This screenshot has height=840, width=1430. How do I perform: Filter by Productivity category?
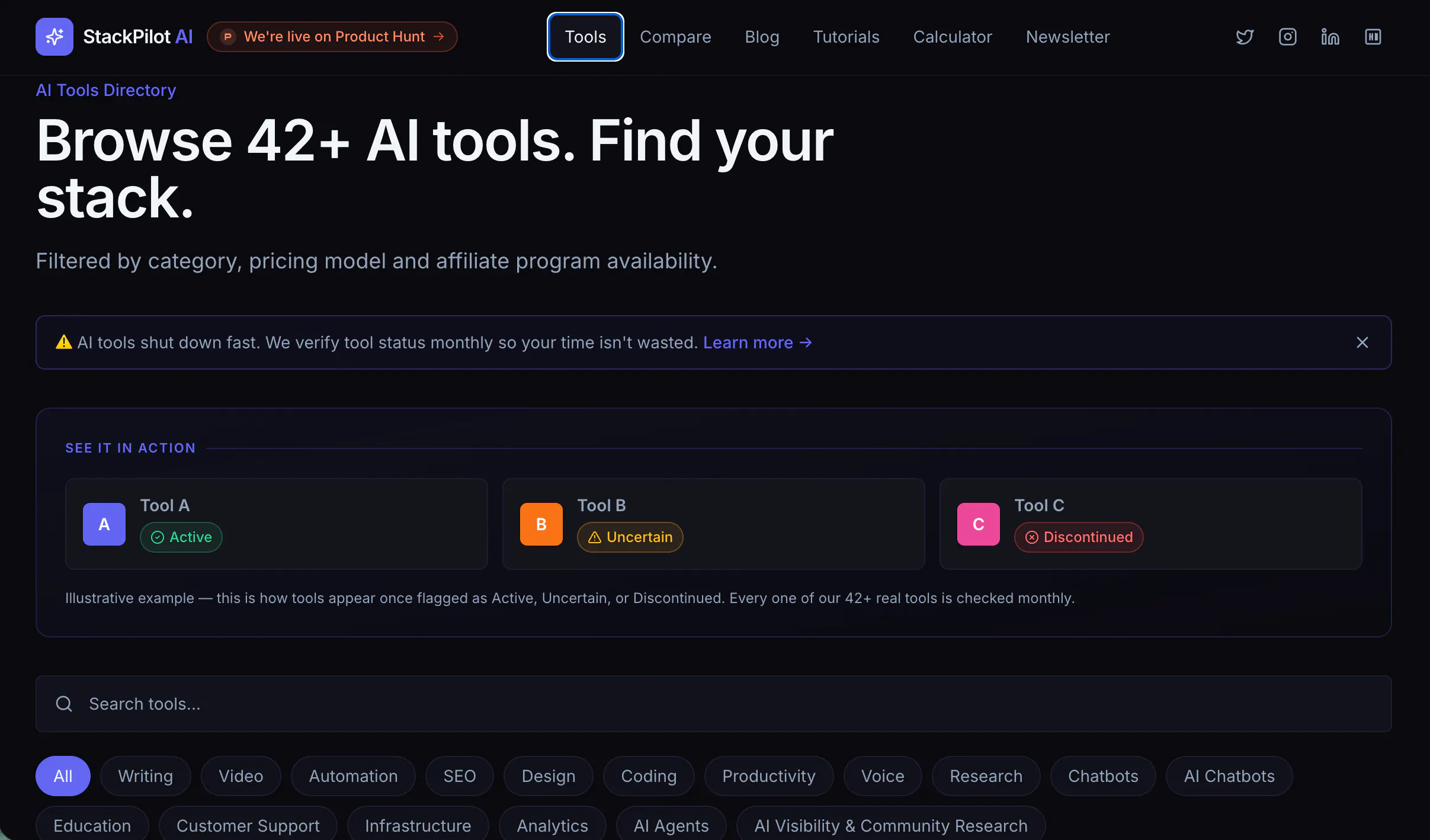click(769, 776)
